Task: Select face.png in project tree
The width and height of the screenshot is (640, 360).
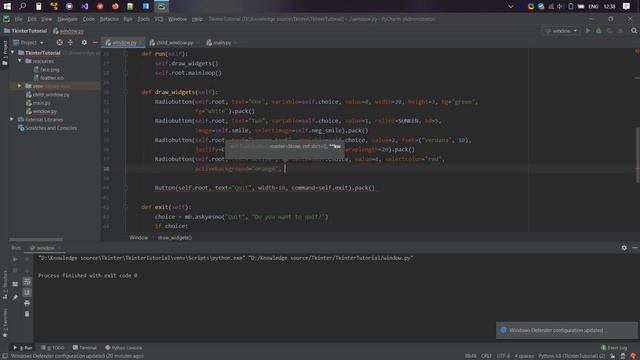Action: pyautogui.click(x=50, y=69)
